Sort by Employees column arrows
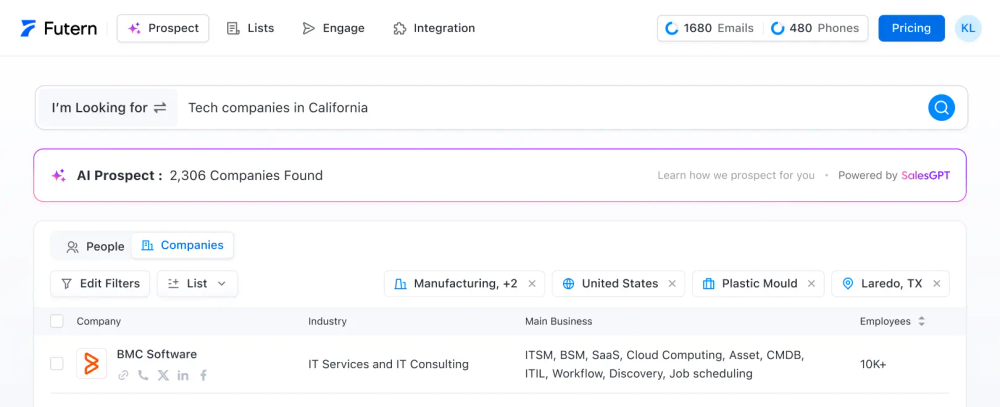Screen dimensions: 1000x407 pos(921,321)
